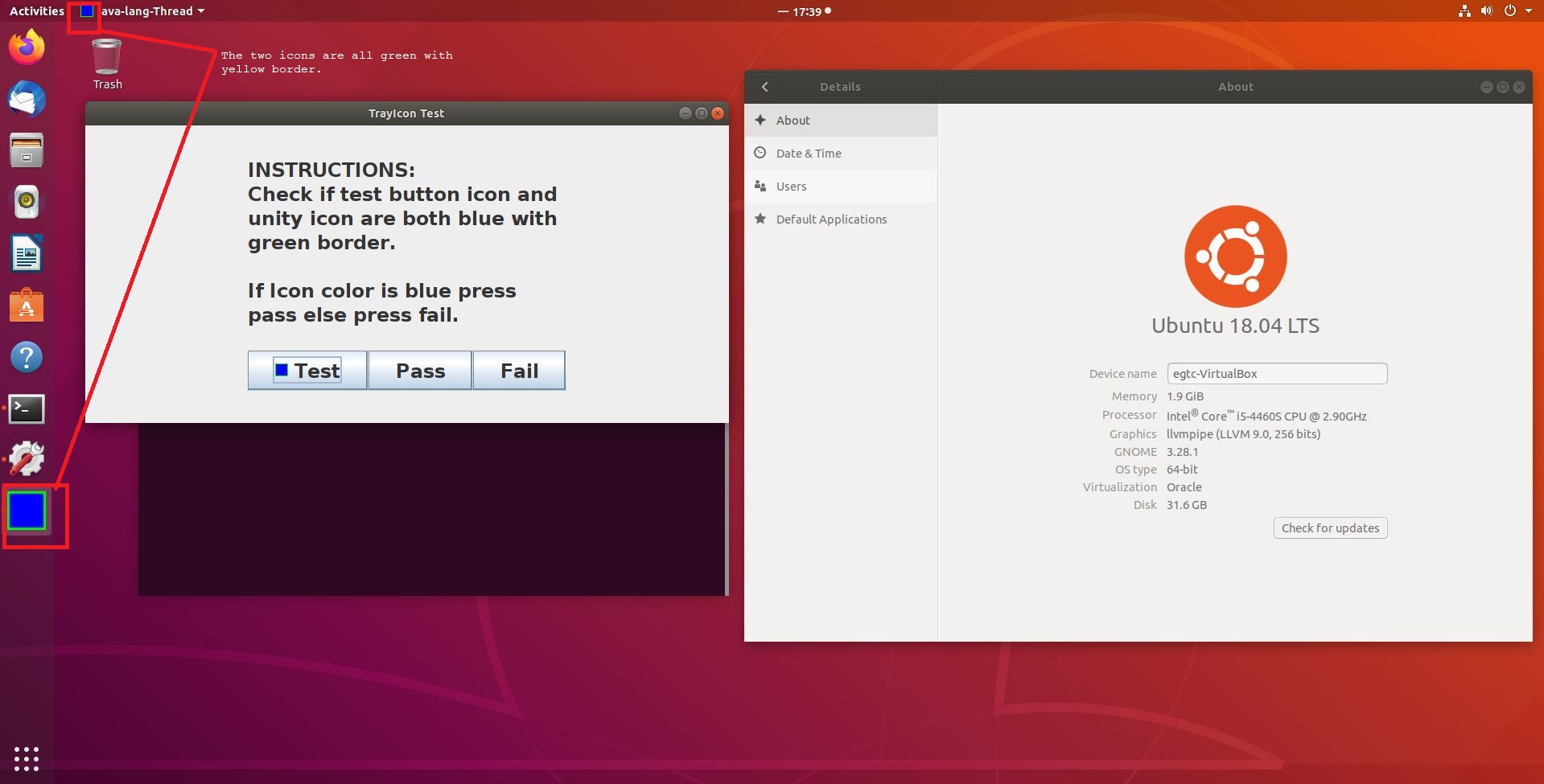Select Date & Time in Details sidebar

pyautogui.click(x=809, y=154)
